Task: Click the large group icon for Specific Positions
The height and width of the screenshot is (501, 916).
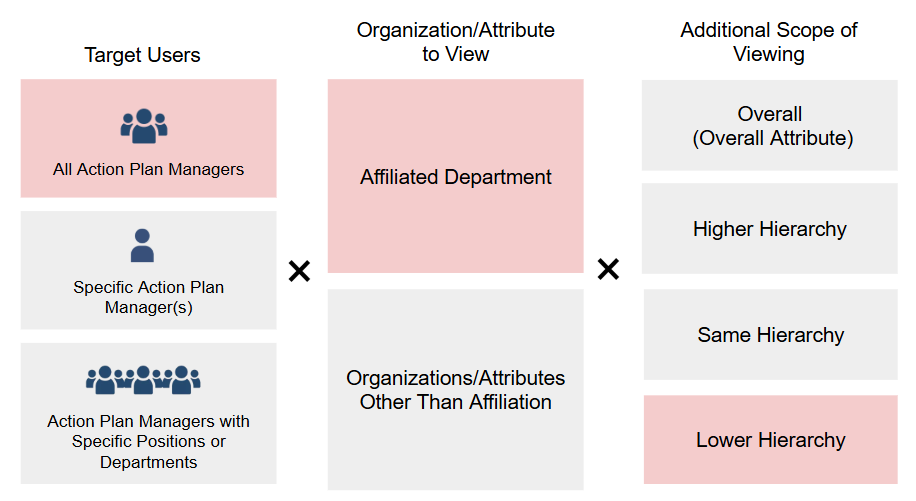Action: coord(144,379)
